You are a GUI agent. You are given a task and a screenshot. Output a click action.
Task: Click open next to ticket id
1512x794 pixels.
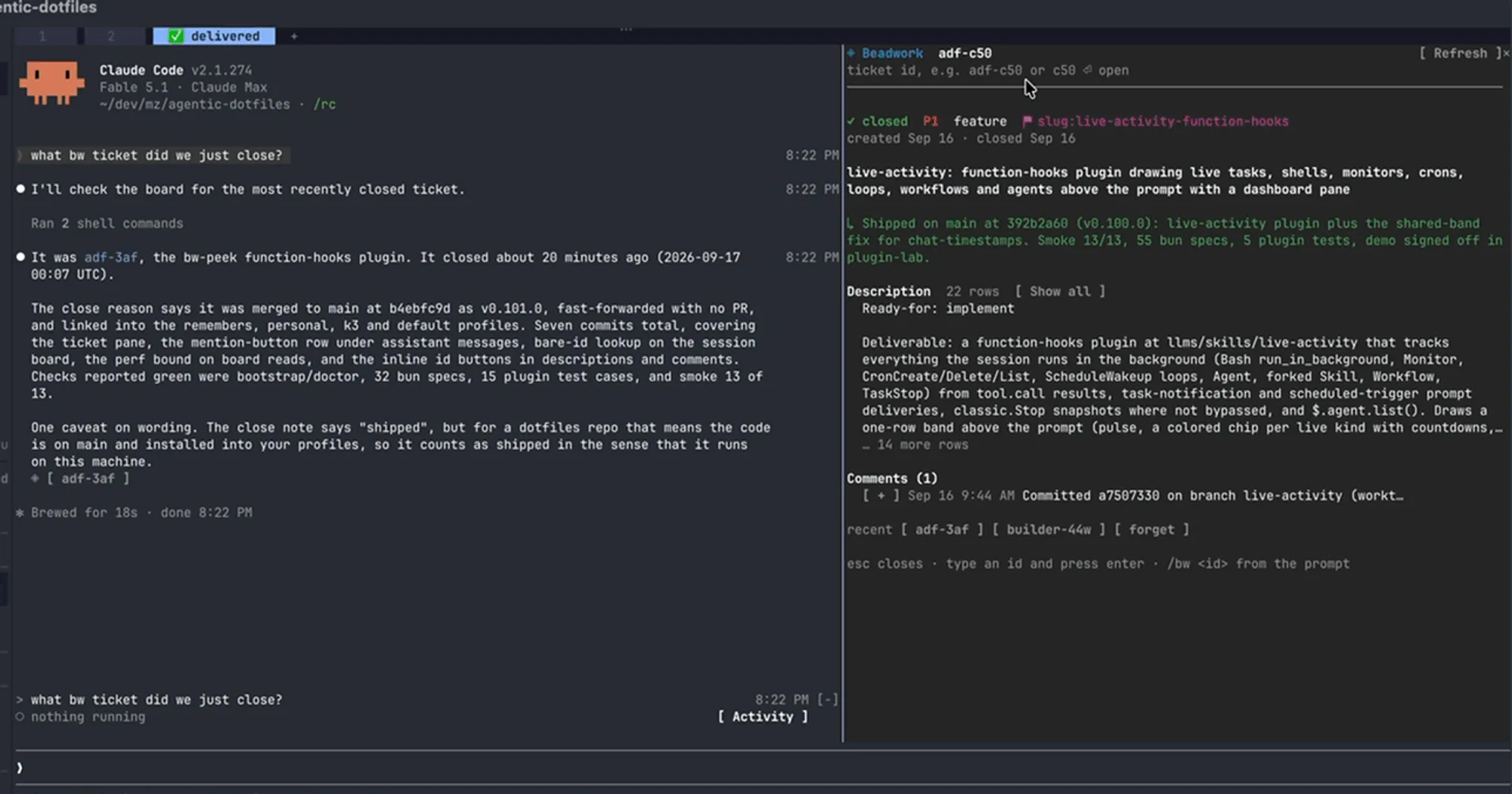coord(1106,70)
